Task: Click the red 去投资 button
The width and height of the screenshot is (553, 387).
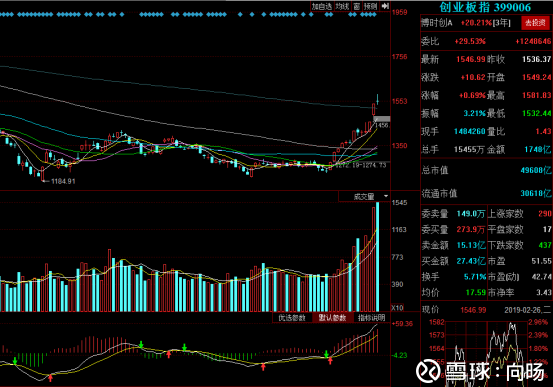Action: click(535, 23)
